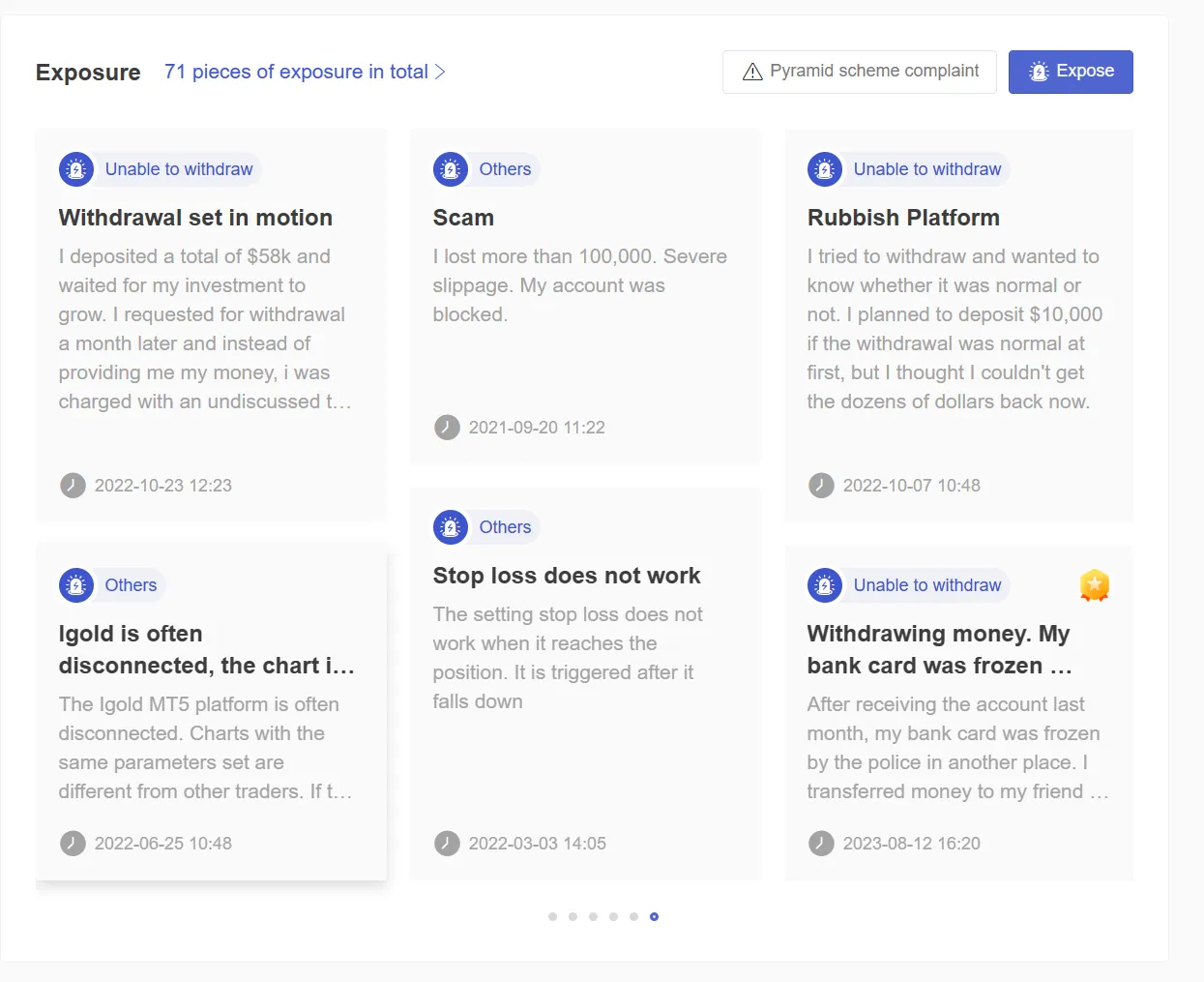This screenshot has height=982, width=1204.
Task: Click text 'I deposited a total of $58k'
Action: coord(174,256)
